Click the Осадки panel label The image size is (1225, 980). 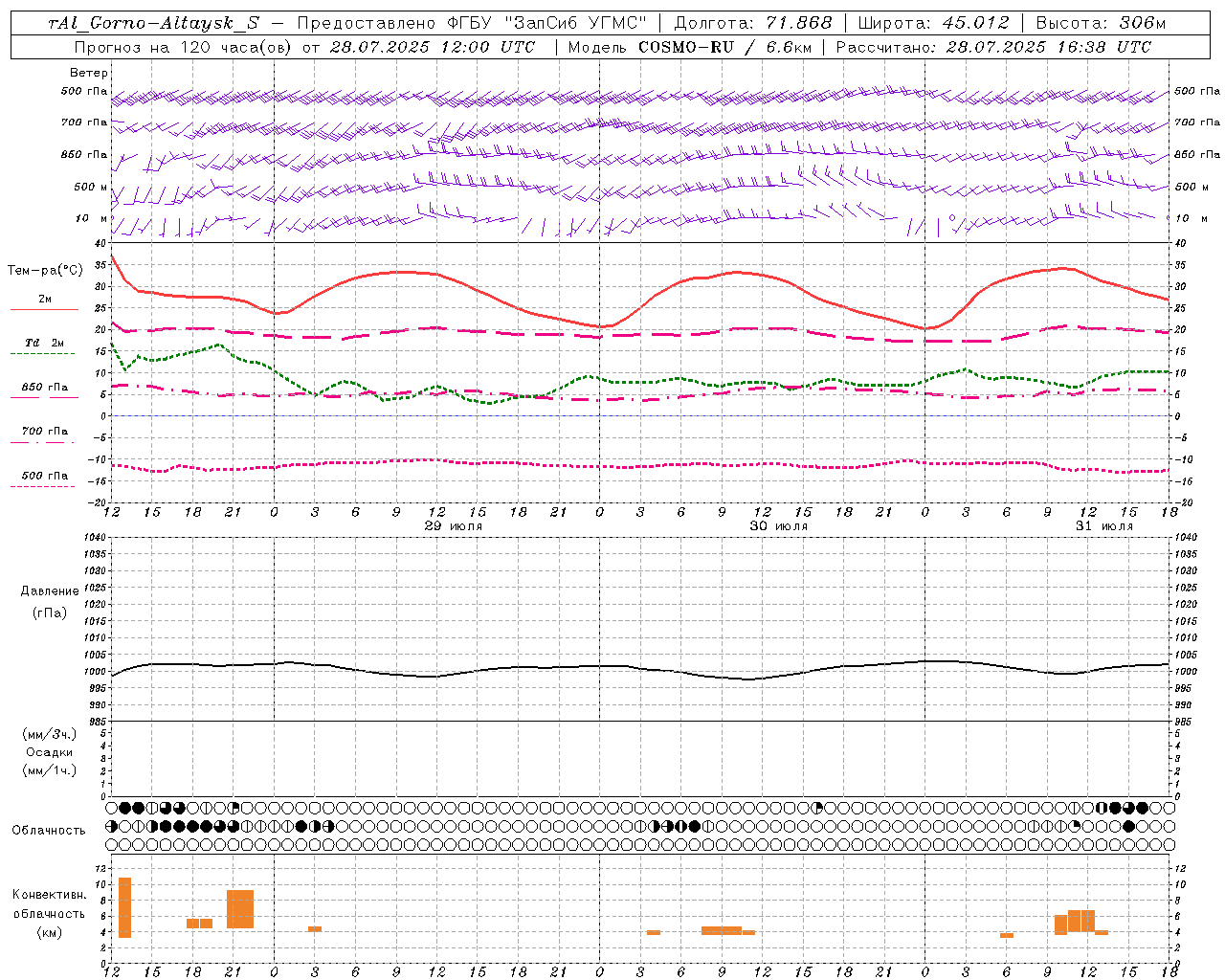click(x=50, y=752)
